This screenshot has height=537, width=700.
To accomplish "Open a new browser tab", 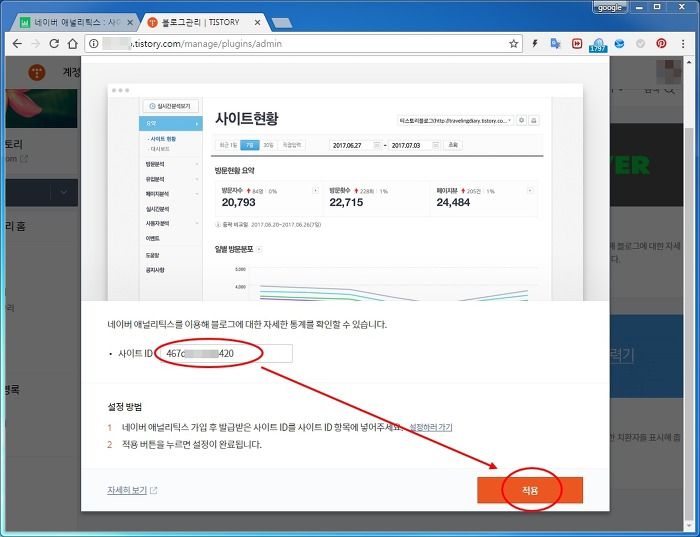I will (282, 23).
